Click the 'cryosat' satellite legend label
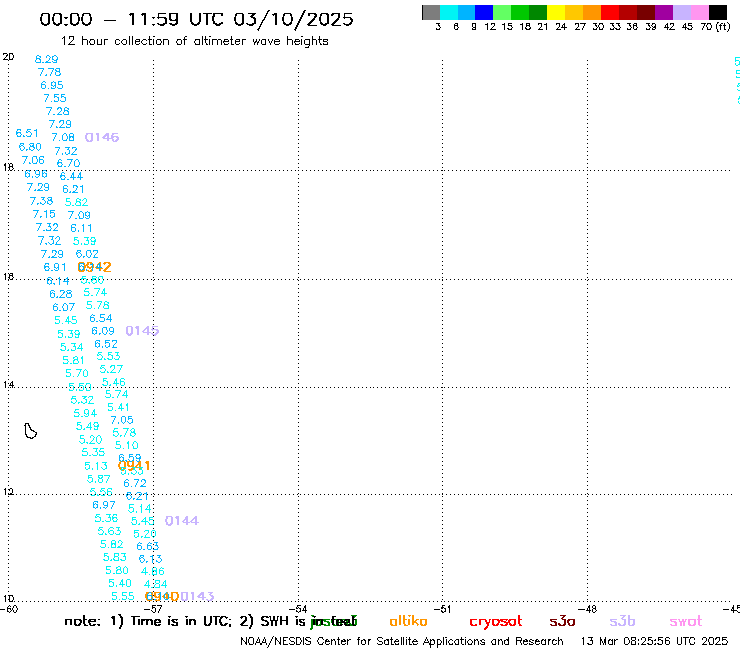 496,622
